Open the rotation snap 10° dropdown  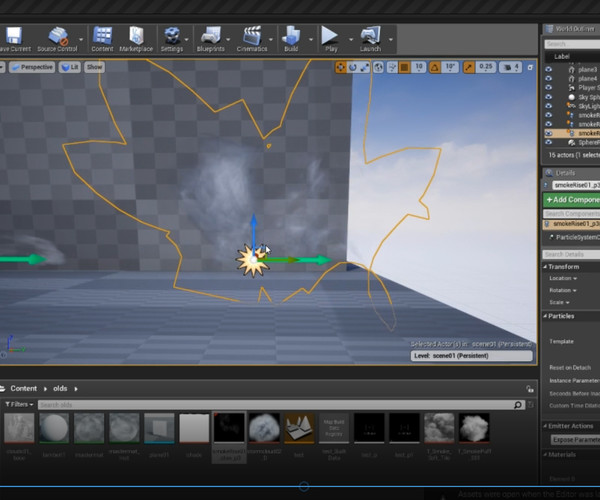click(450, 67)
